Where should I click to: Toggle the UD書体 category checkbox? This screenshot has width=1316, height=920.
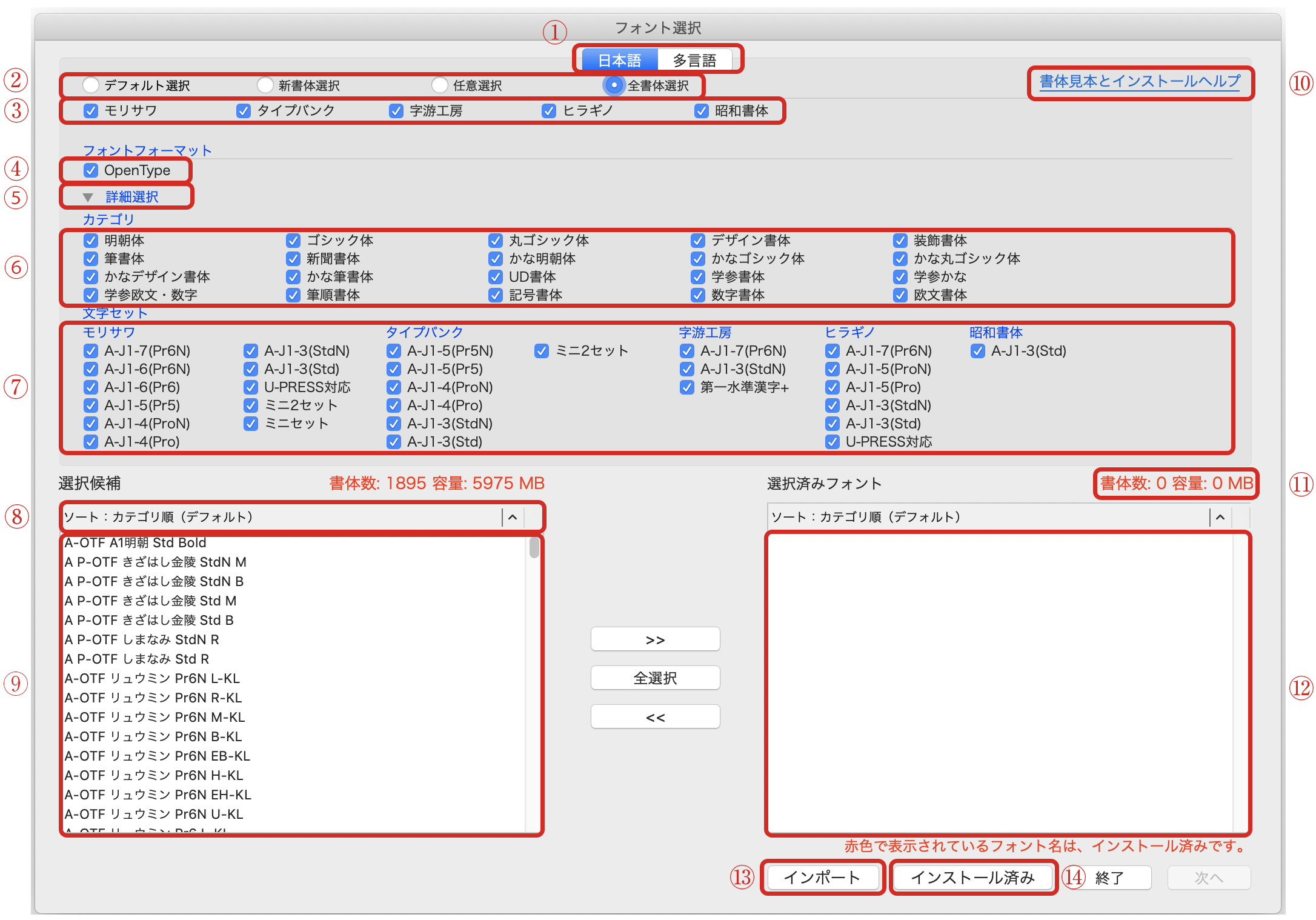pos(496,277)
